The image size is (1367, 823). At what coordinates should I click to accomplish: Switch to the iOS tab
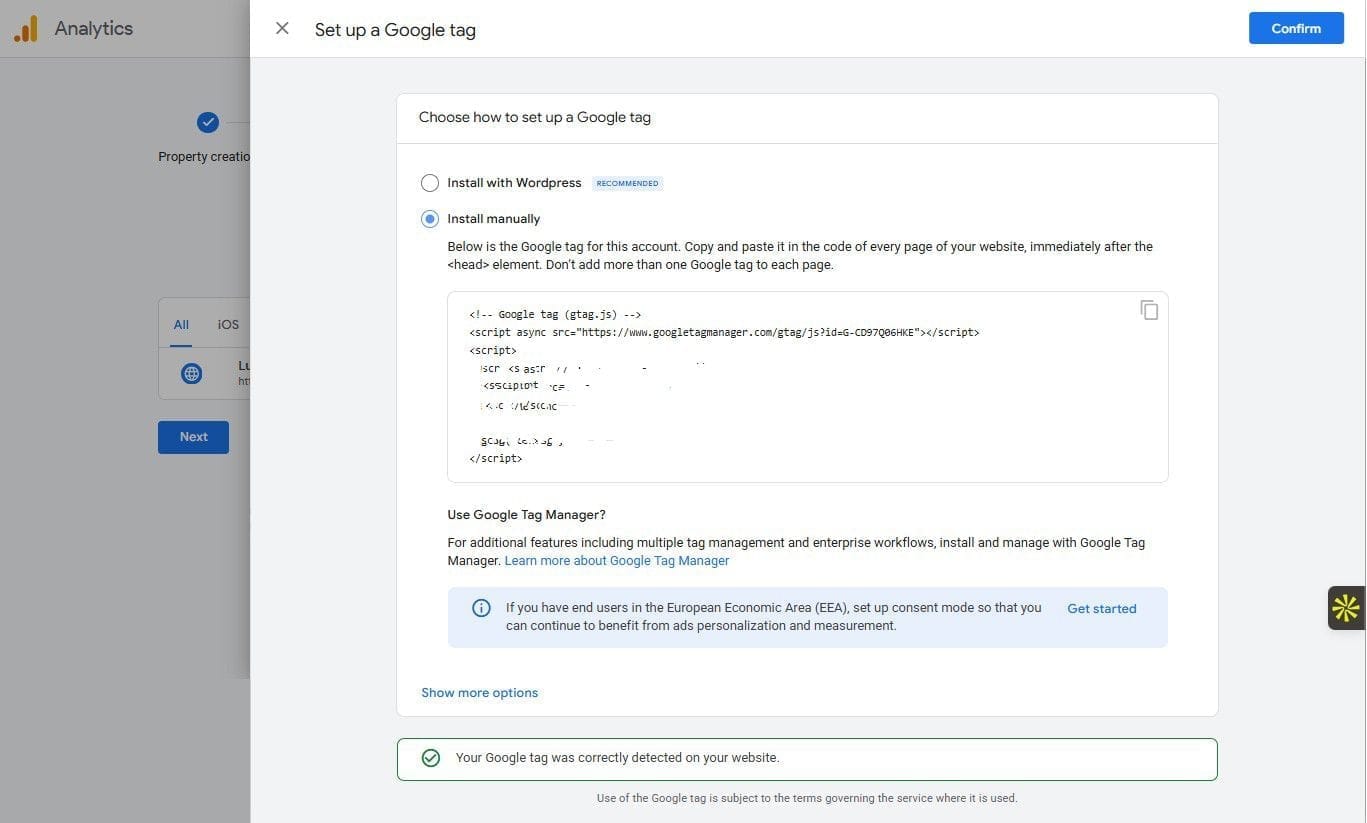coord(228,324)
